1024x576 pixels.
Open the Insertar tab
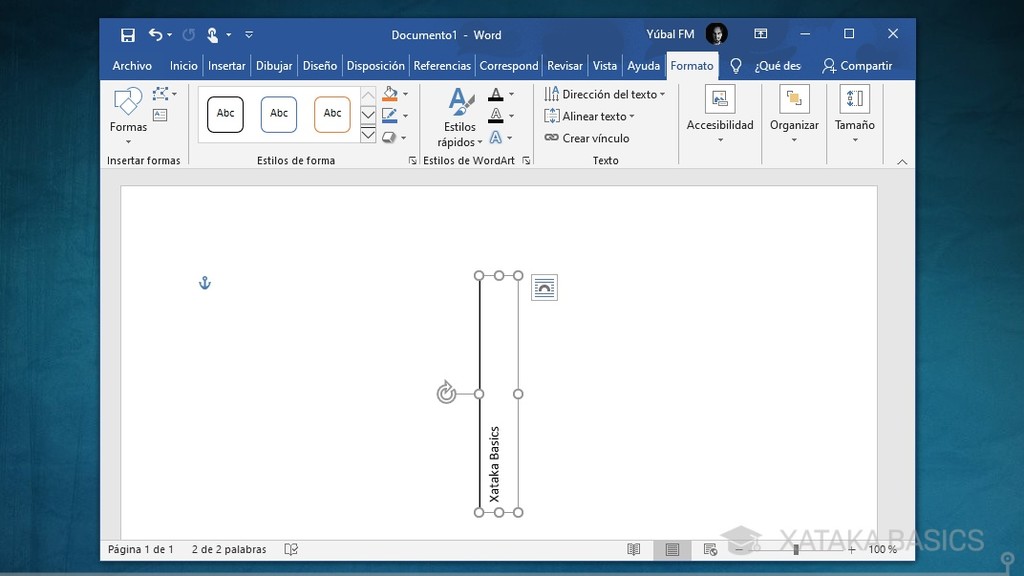(x=226, y=66)
